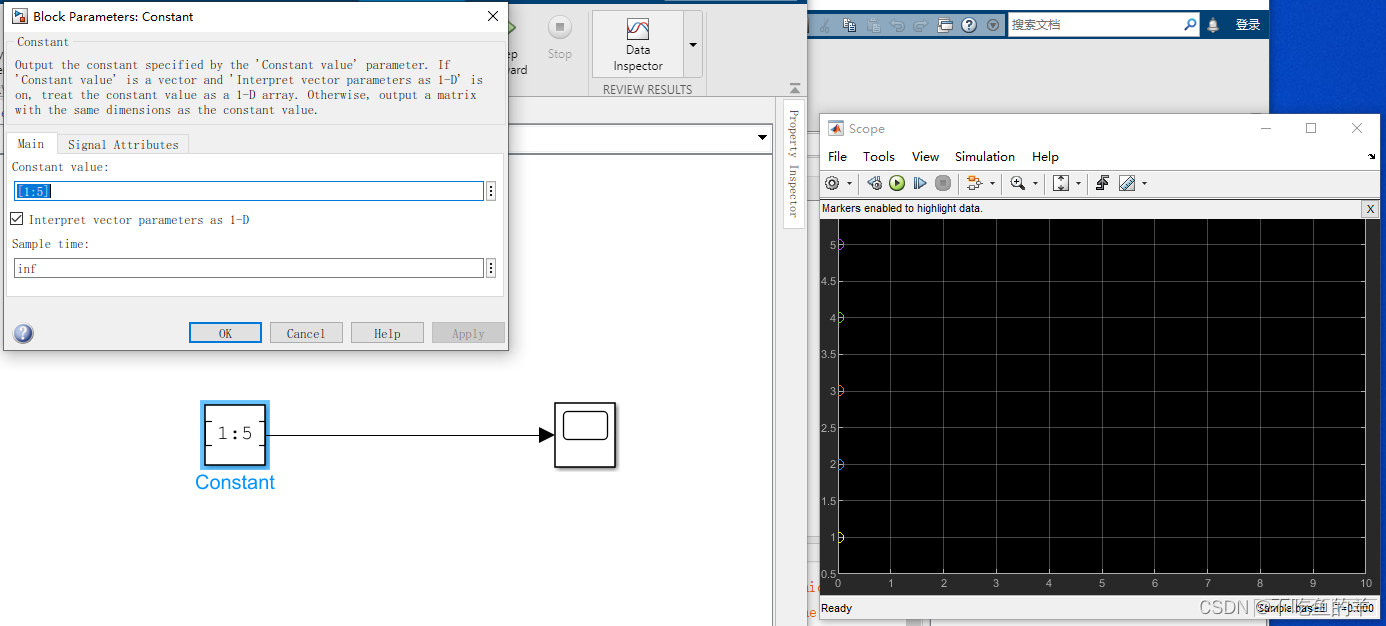Click the Scope highlight Simulink block icon

(x=974, y=183)
